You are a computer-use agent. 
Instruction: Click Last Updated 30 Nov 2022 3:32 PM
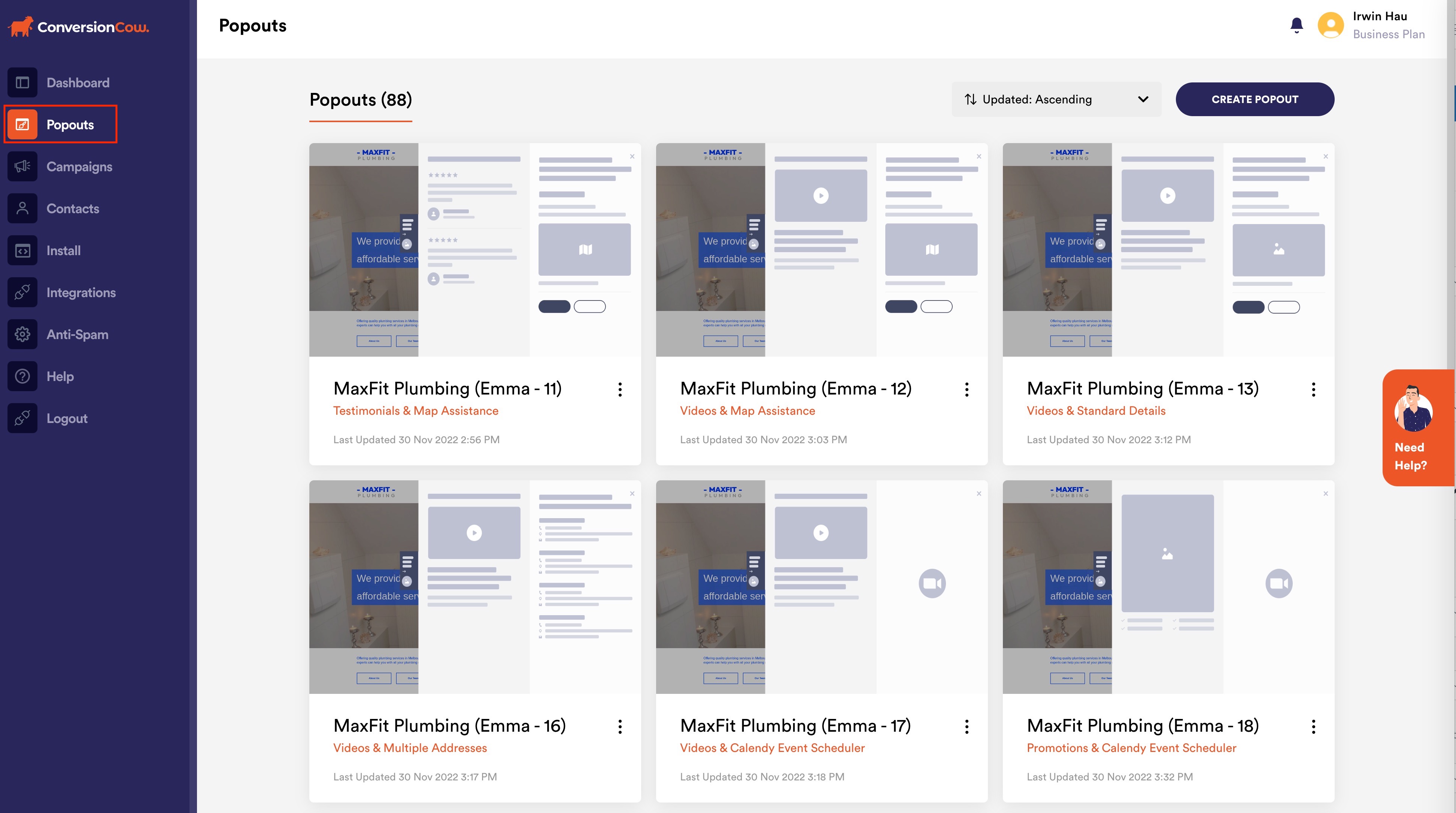[1110, 777]
